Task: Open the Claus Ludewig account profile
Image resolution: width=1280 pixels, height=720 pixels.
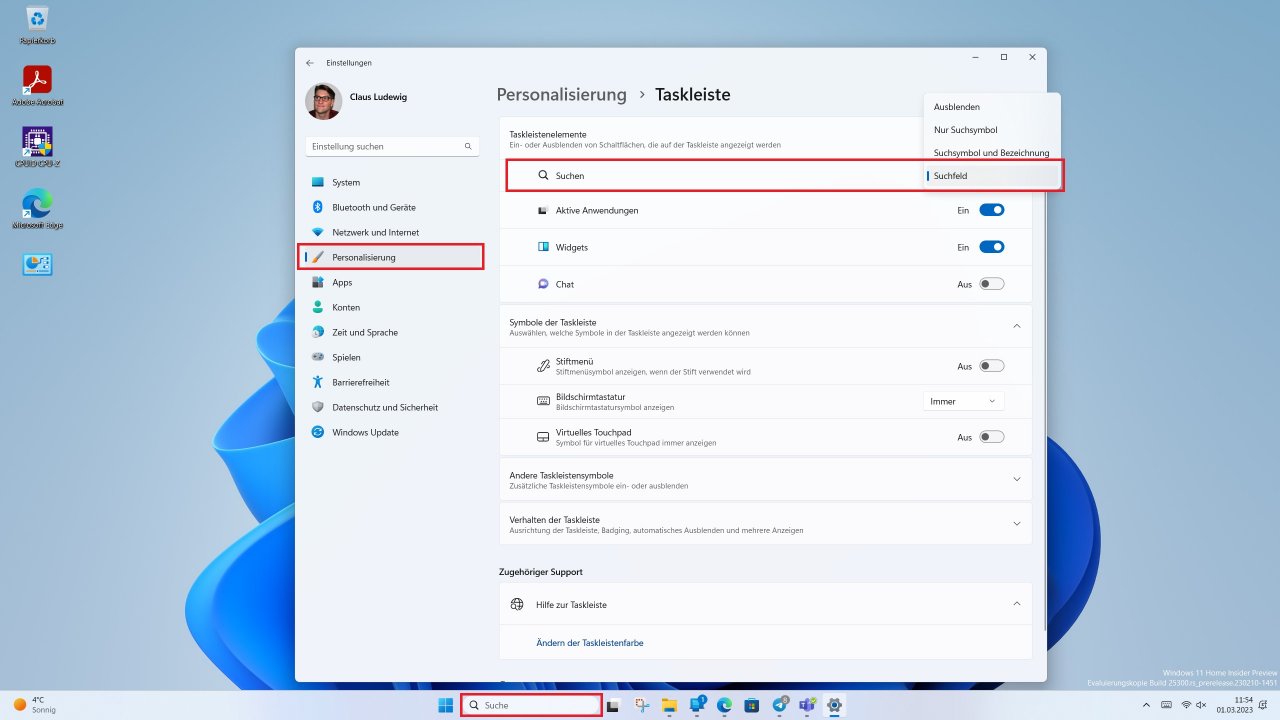Action: pos(357,100)
